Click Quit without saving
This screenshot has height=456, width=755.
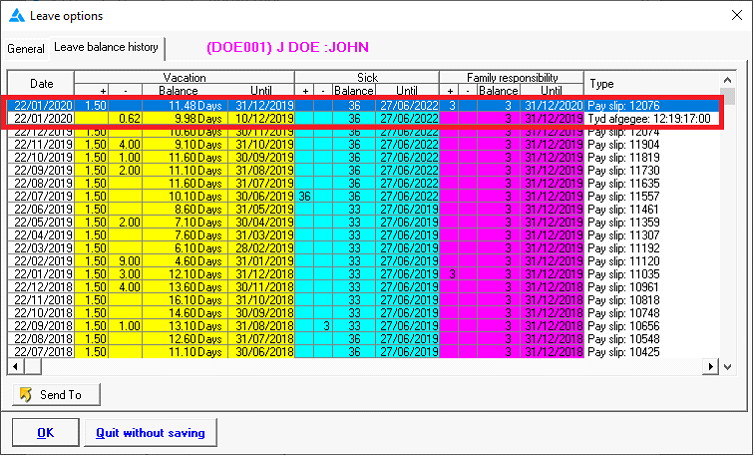click(151, 433)
